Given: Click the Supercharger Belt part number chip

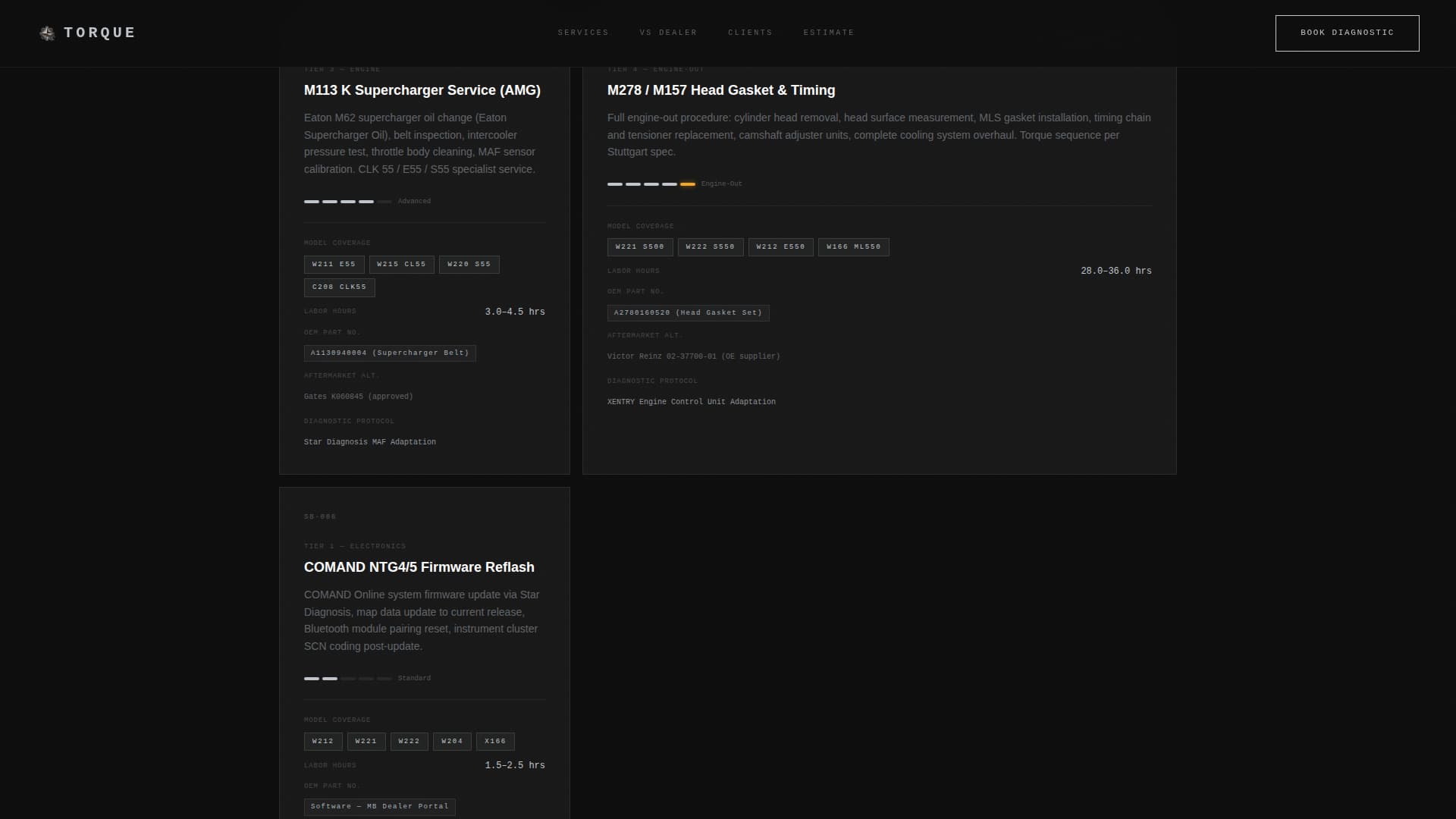Looking at the screenshot, I should [389, 353].
